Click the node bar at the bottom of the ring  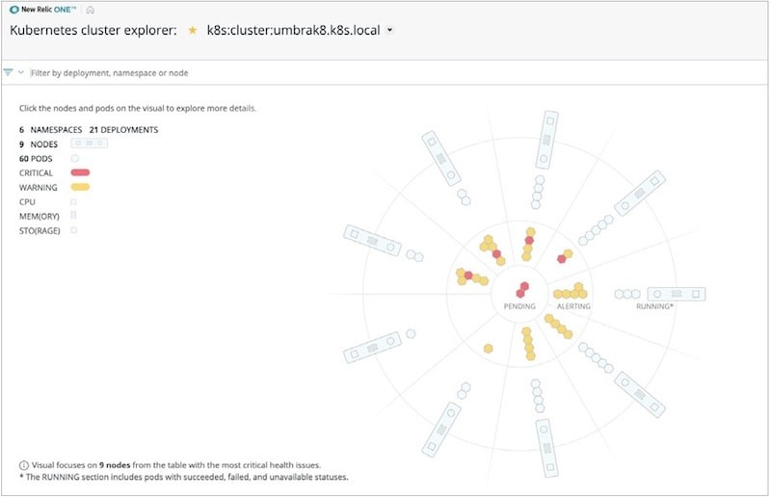click(547, 448)
